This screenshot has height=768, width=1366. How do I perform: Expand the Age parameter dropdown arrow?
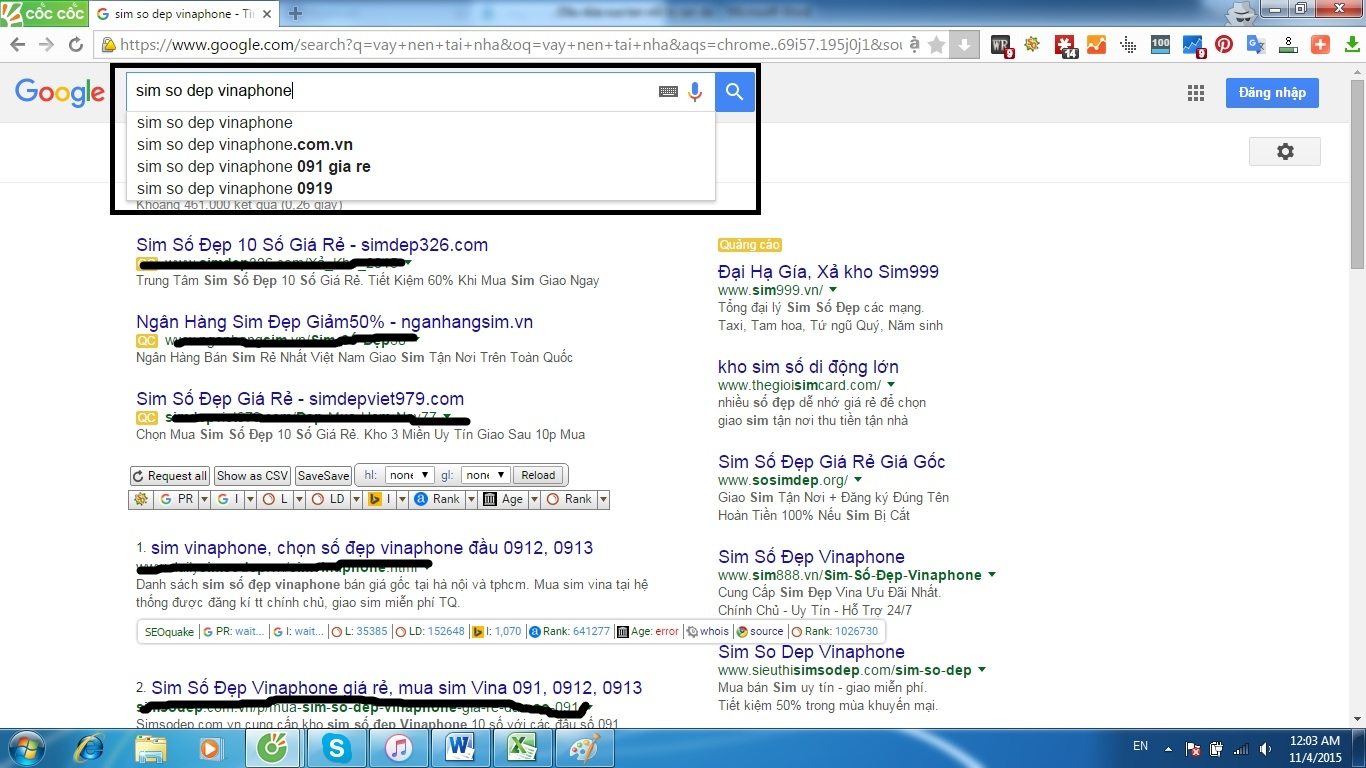[x=533, y=499]
